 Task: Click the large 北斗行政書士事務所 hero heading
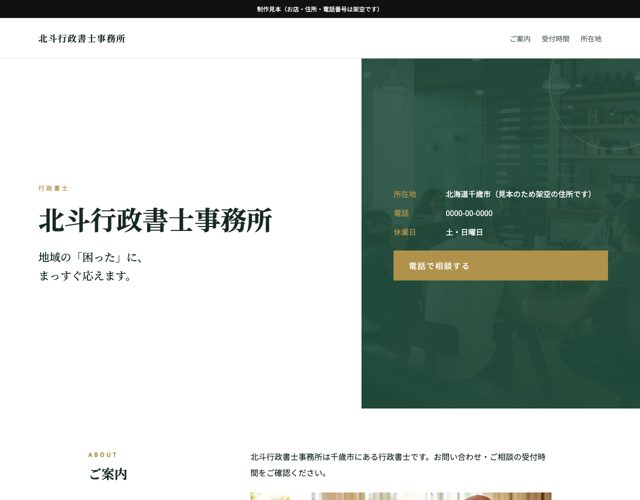[155, 220]
